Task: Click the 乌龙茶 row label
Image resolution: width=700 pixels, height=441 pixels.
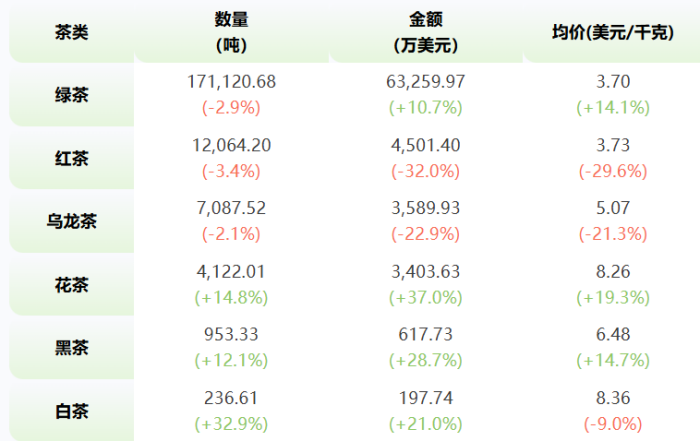Action: tap(71, 221)
